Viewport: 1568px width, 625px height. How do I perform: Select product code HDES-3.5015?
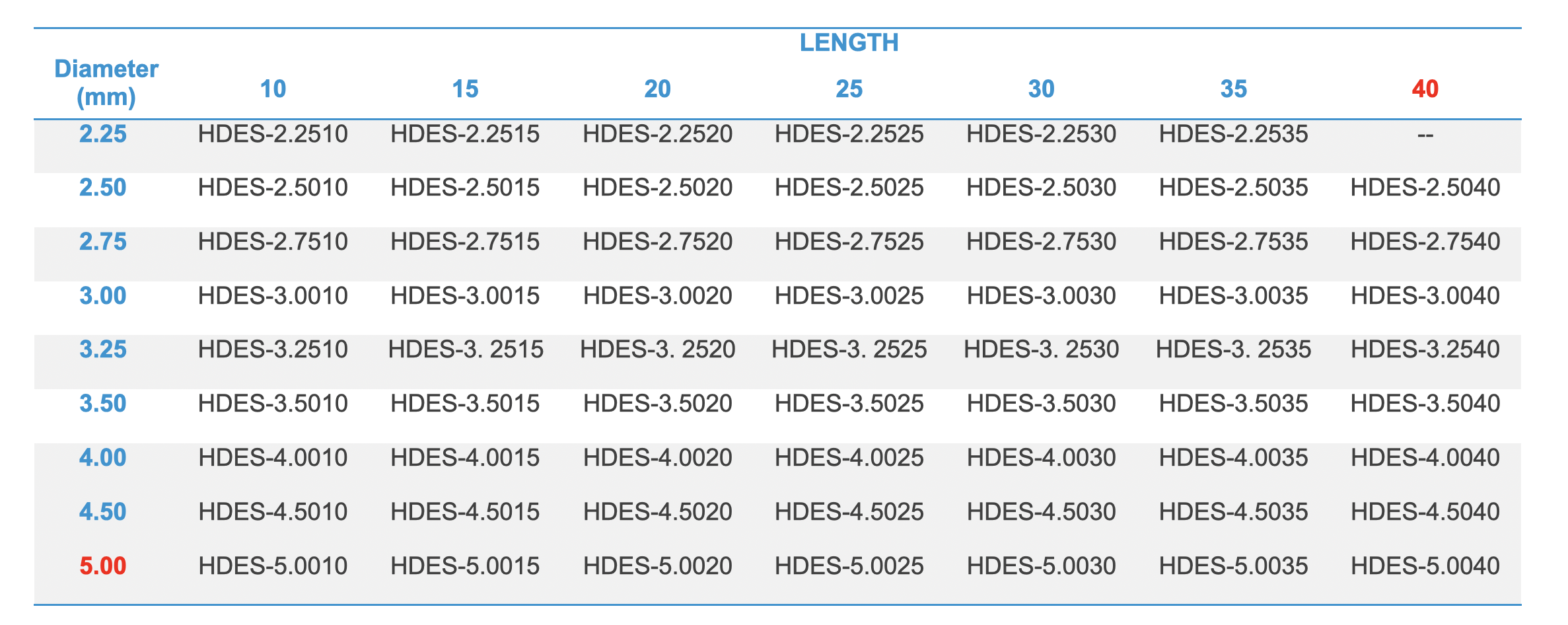tap(465, 404)
